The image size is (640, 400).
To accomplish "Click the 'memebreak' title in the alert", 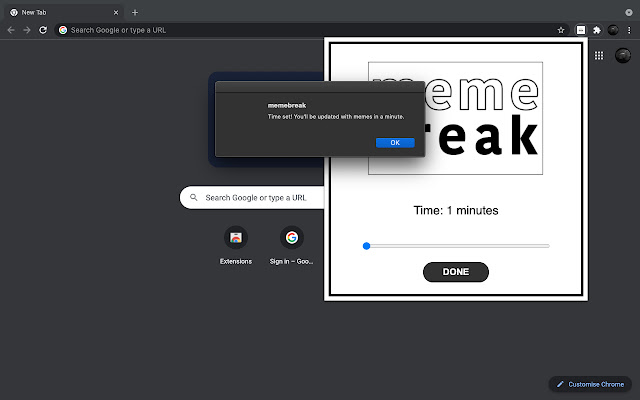I will 287,105.
